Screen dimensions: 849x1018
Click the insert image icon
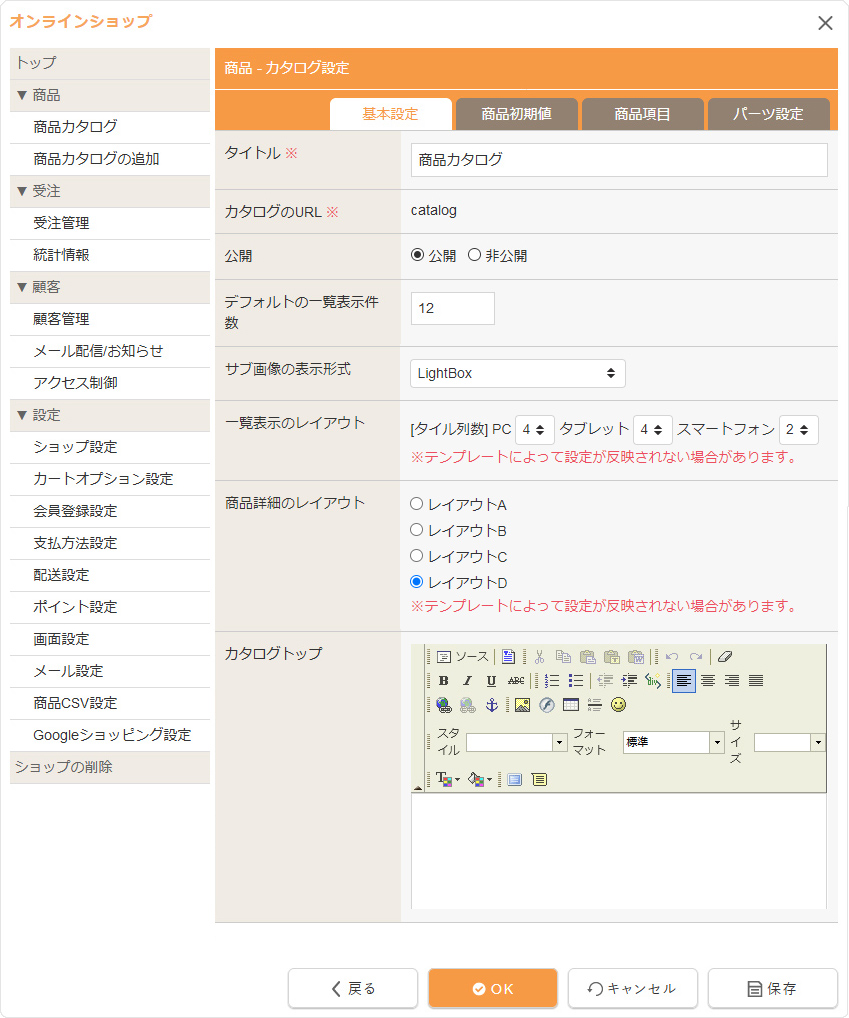click(x=522, y=705)
